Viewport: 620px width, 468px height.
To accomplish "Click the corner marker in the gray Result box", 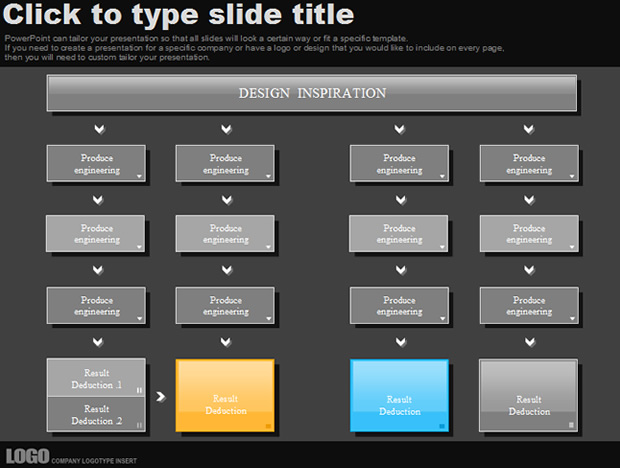I will 571,425.
